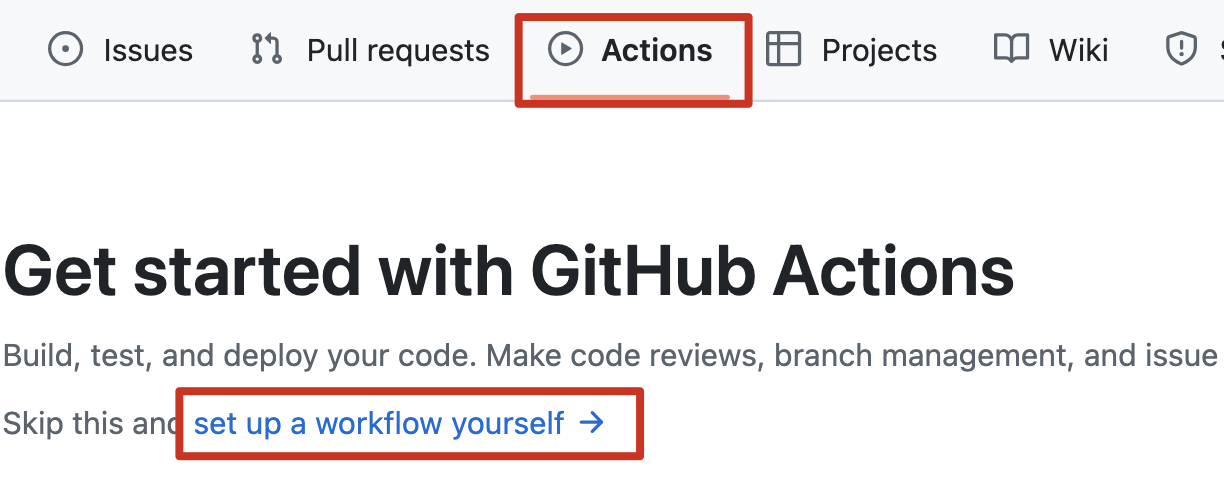Click the Actions play-circle icon

coord(565,50)
